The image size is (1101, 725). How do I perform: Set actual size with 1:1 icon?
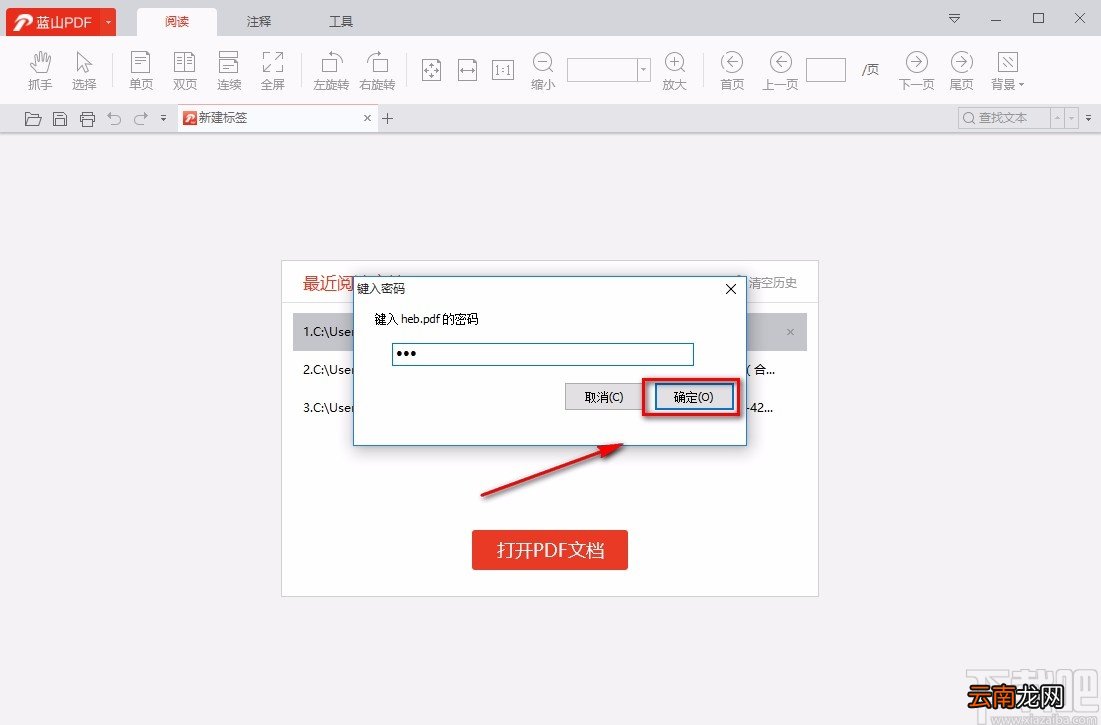(x=503, y=69)
